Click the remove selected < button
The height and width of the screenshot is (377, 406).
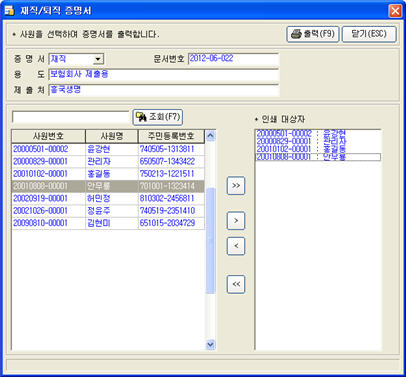click(x=236, y=246)
